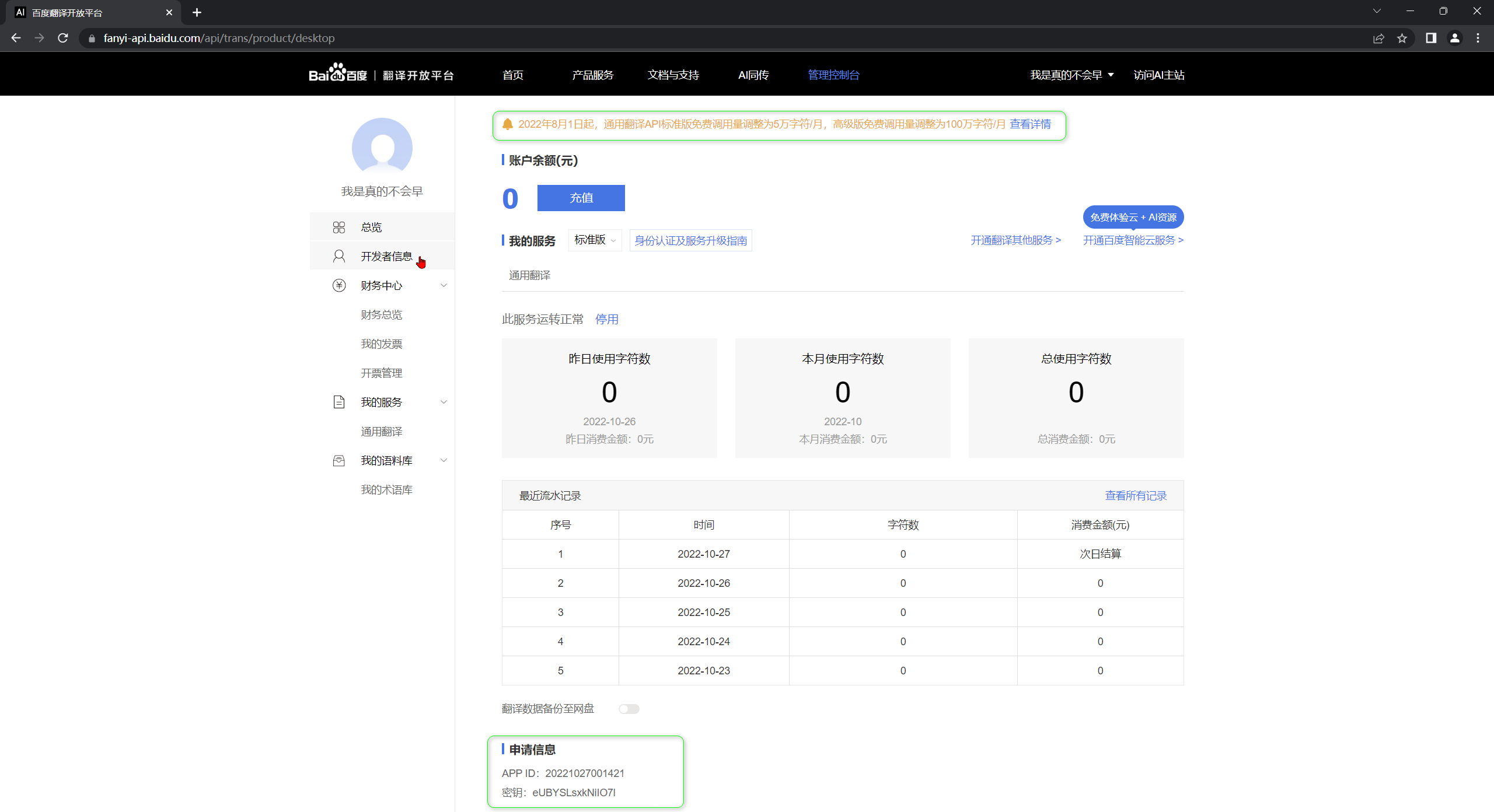1494x812 pixels.
Task: Click 停用 to disable the service
Action: coord(607,319)
